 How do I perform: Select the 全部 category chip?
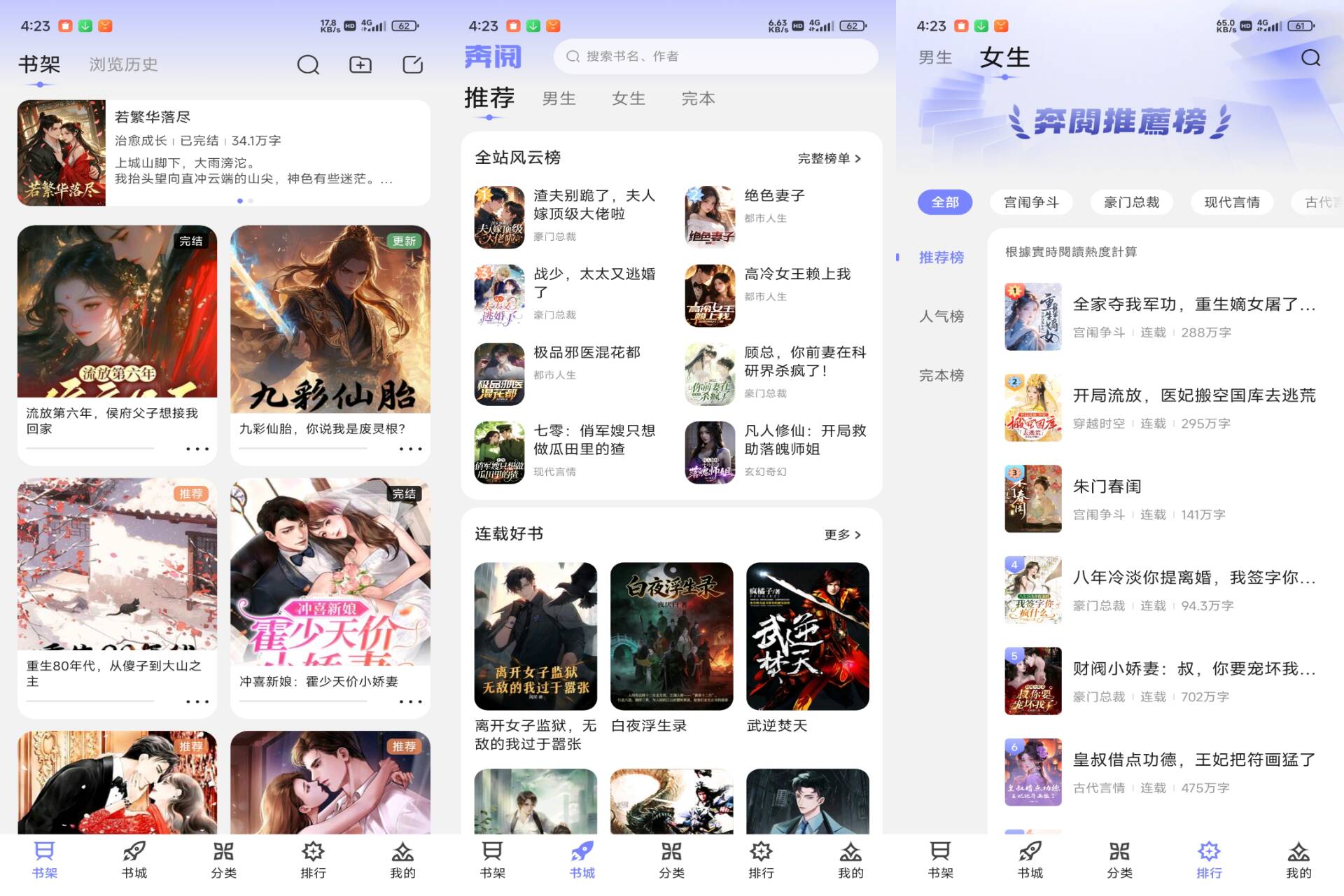945,202
